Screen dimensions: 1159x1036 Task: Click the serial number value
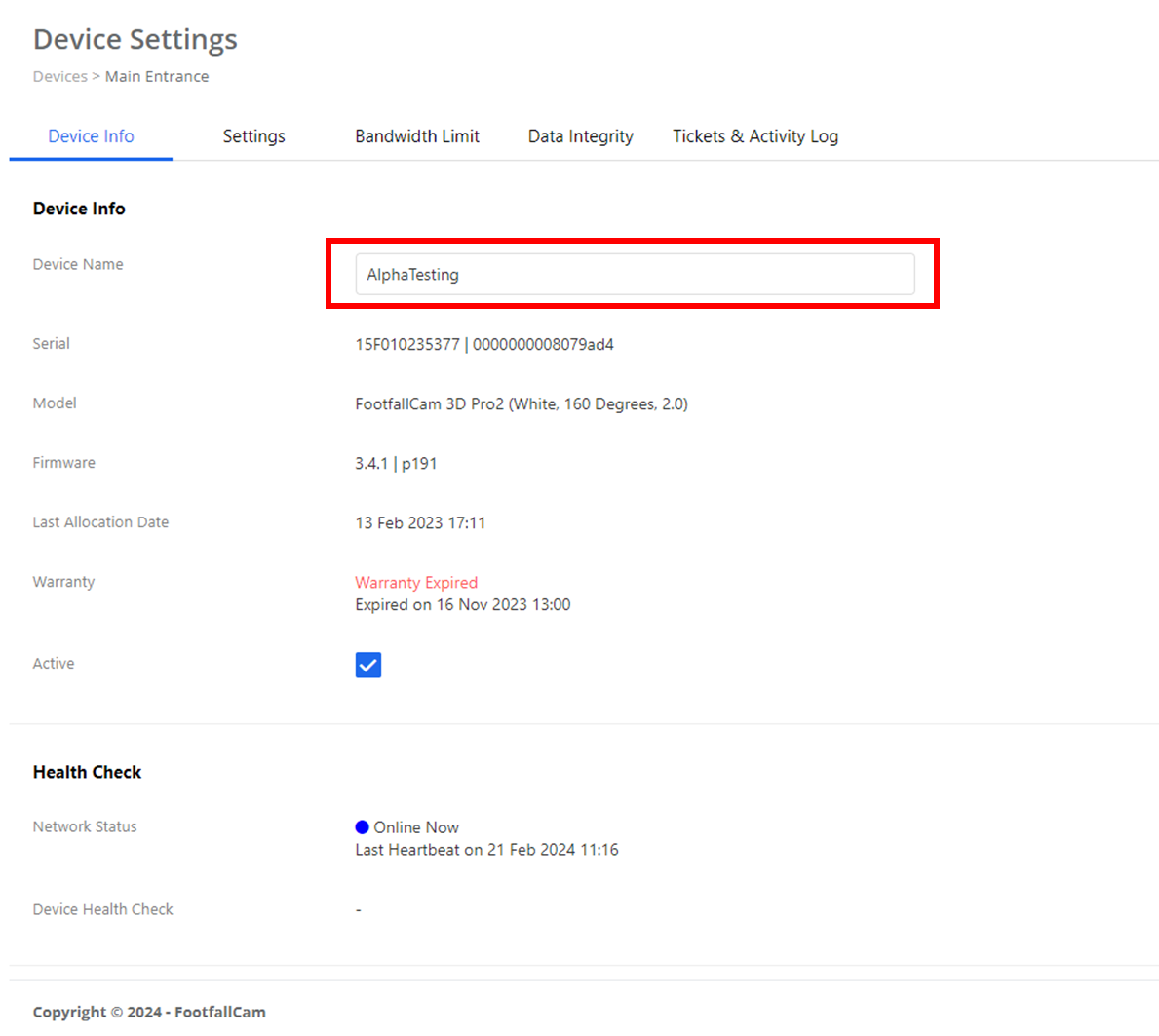pos(483,345)
